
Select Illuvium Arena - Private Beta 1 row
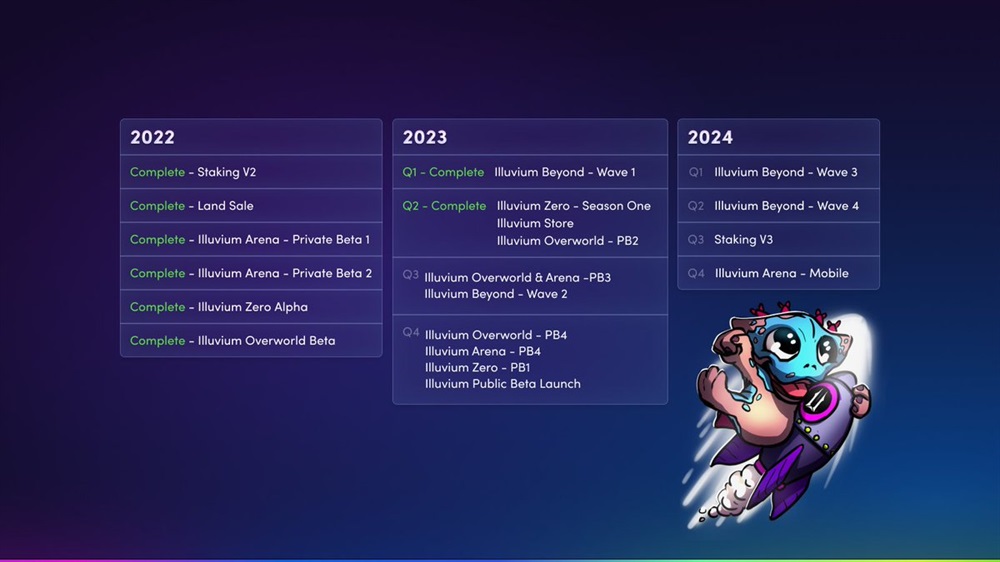[251, 240]
